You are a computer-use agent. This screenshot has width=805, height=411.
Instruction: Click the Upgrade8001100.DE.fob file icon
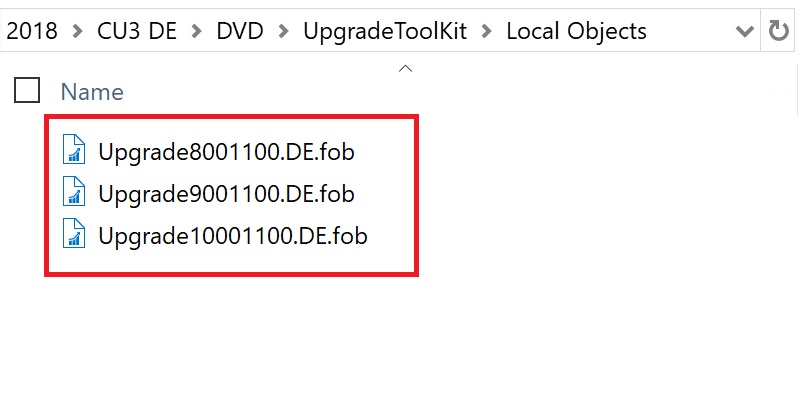[x=74, y=152]
